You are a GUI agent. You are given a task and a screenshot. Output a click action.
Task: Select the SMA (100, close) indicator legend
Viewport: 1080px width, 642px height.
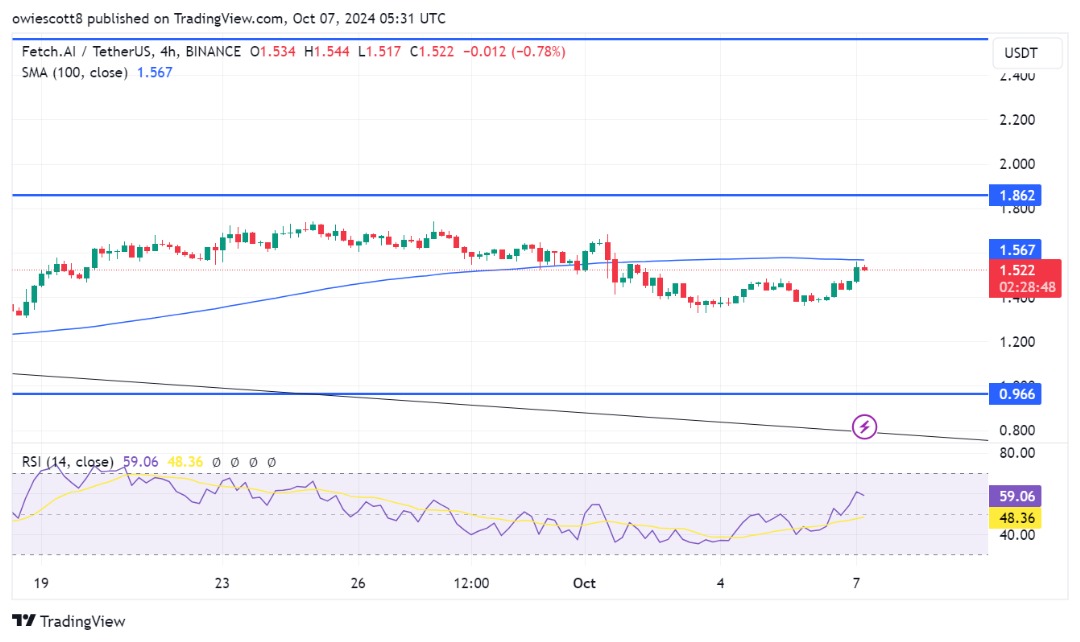(x=74, y=72)
